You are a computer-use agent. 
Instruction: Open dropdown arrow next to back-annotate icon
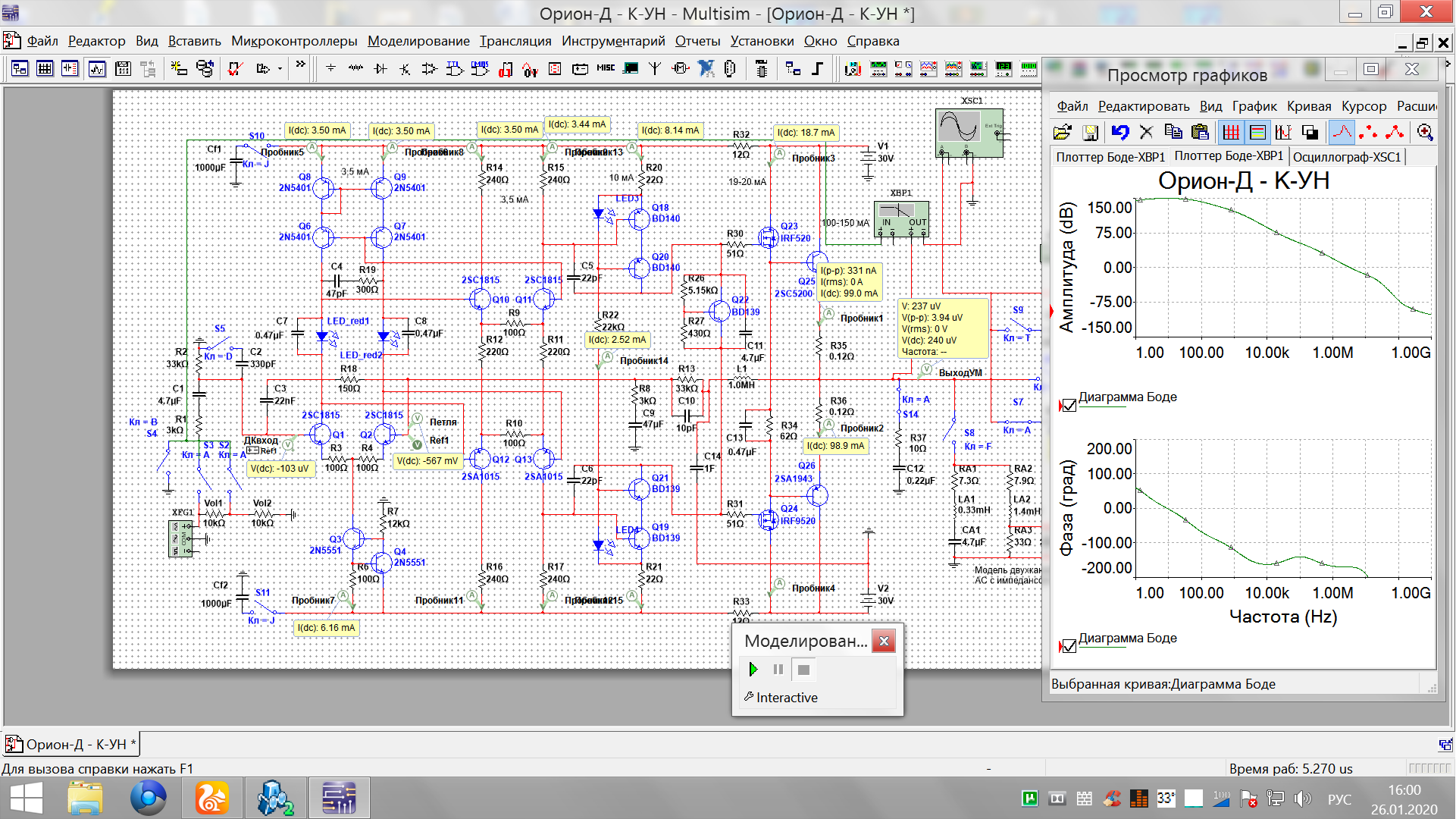(280, 68)
